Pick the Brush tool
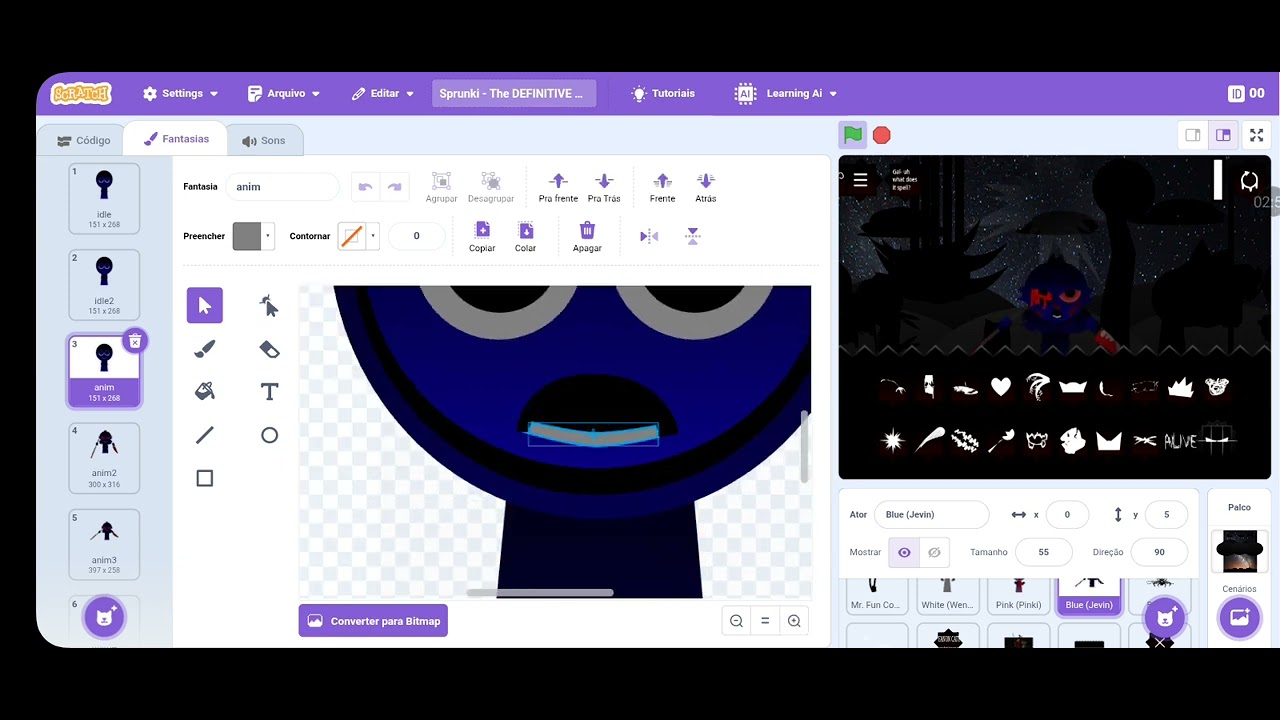Viewport: 1280px width, 720px height. tap(204, 349)
